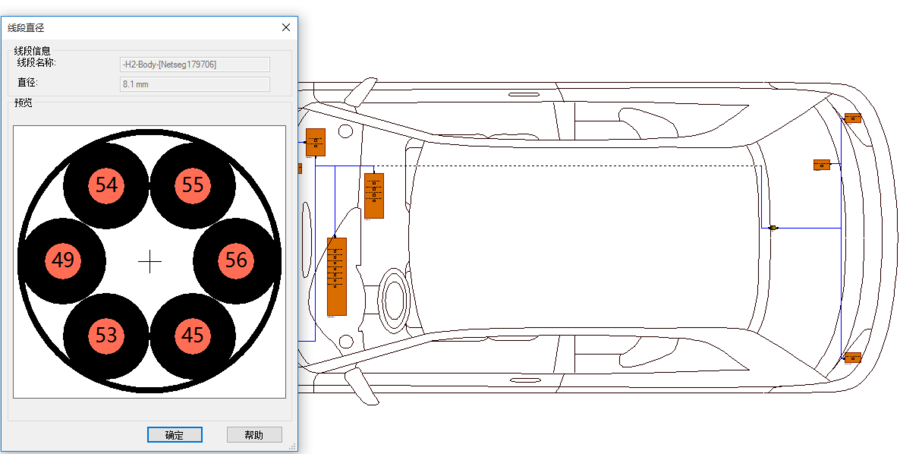Select wire number 53 in preview
Image resolution: width=900 pixels, height=454 pixels.
106,335
